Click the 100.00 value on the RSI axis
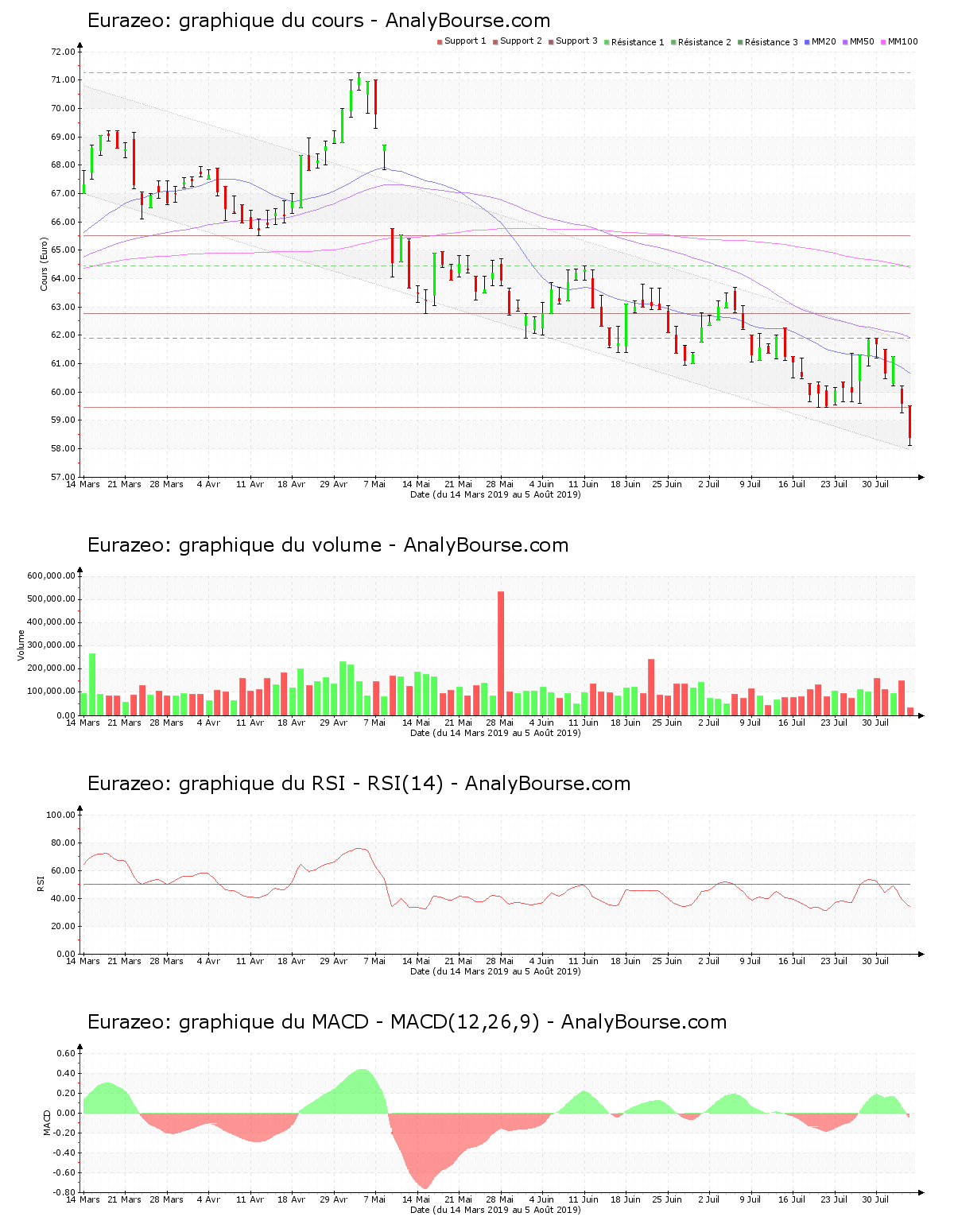 (x=60, y=815)
